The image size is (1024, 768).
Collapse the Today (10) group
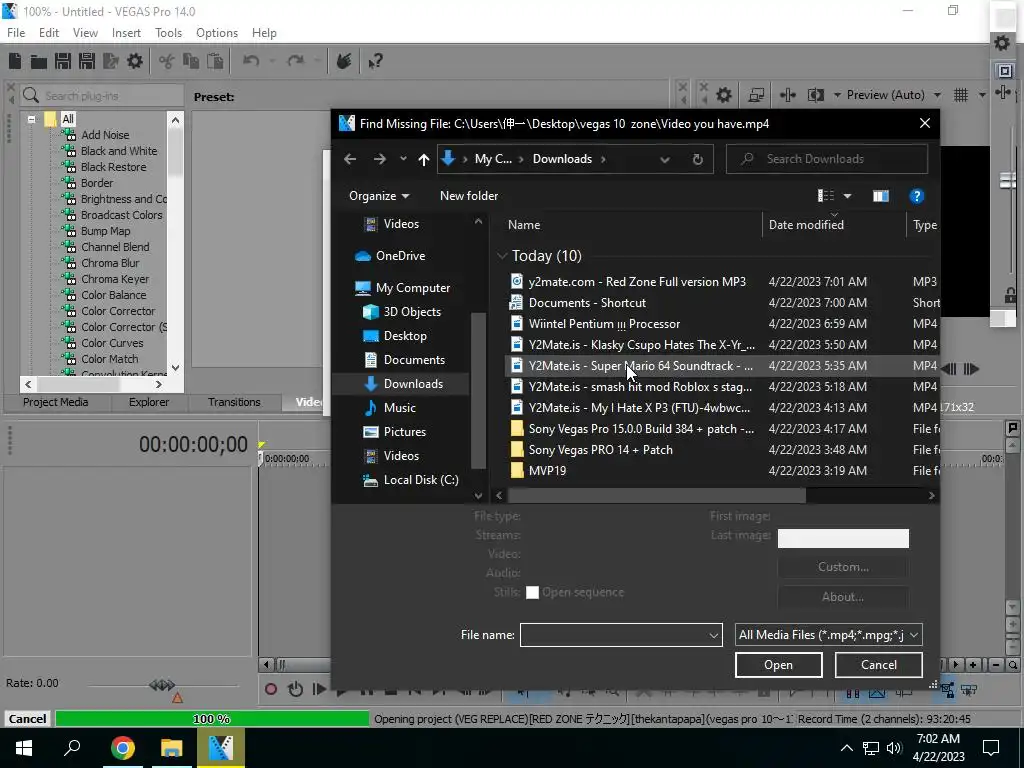pos(502,256)
